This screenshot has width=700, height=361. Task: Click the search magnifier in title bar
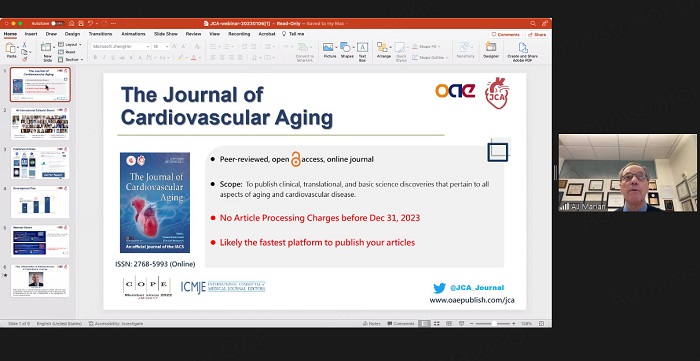[x=533, y=23]
